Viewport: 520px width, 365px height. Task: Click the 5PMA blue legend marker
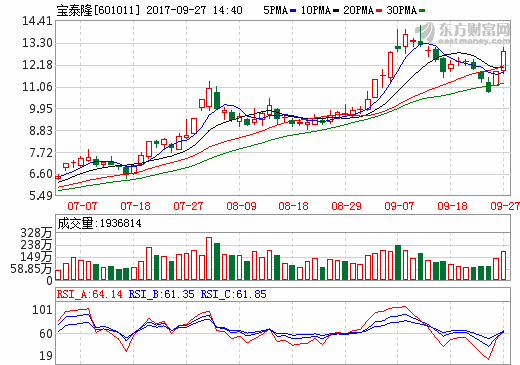pos(293,11)
